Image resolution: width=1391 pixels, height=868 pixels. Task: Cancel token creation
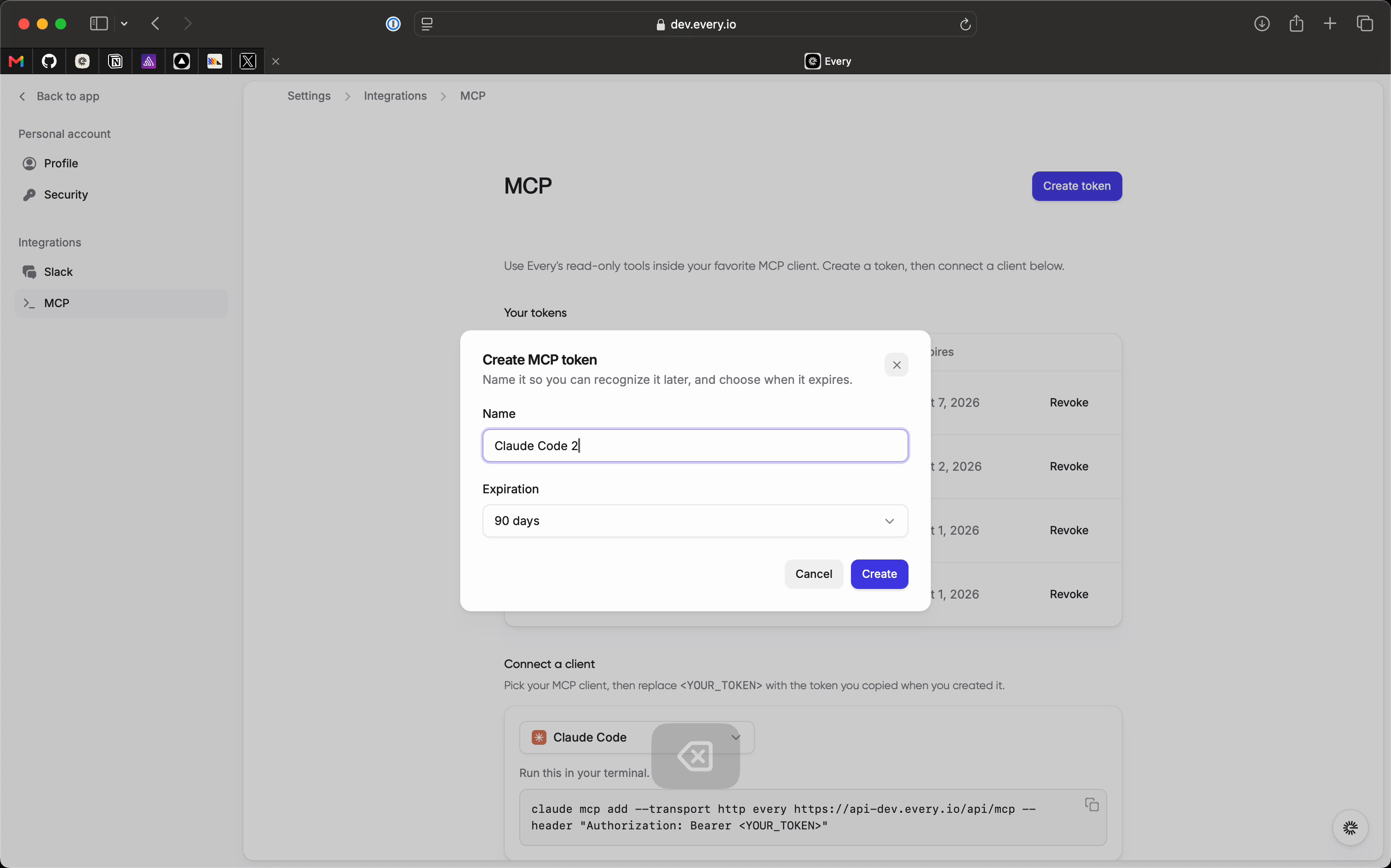point(814,574)
